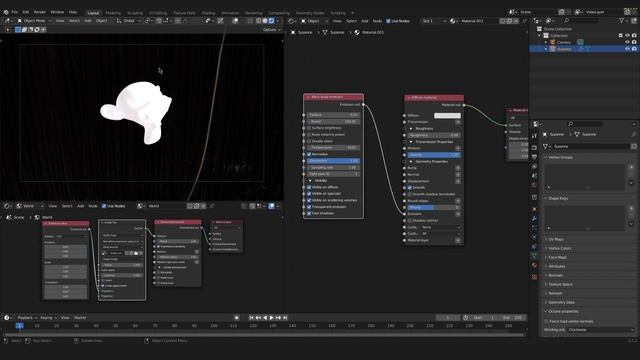Open the Render properties tab icon
The height and width of the screenshot is (360, 640).
coord(534,147)
